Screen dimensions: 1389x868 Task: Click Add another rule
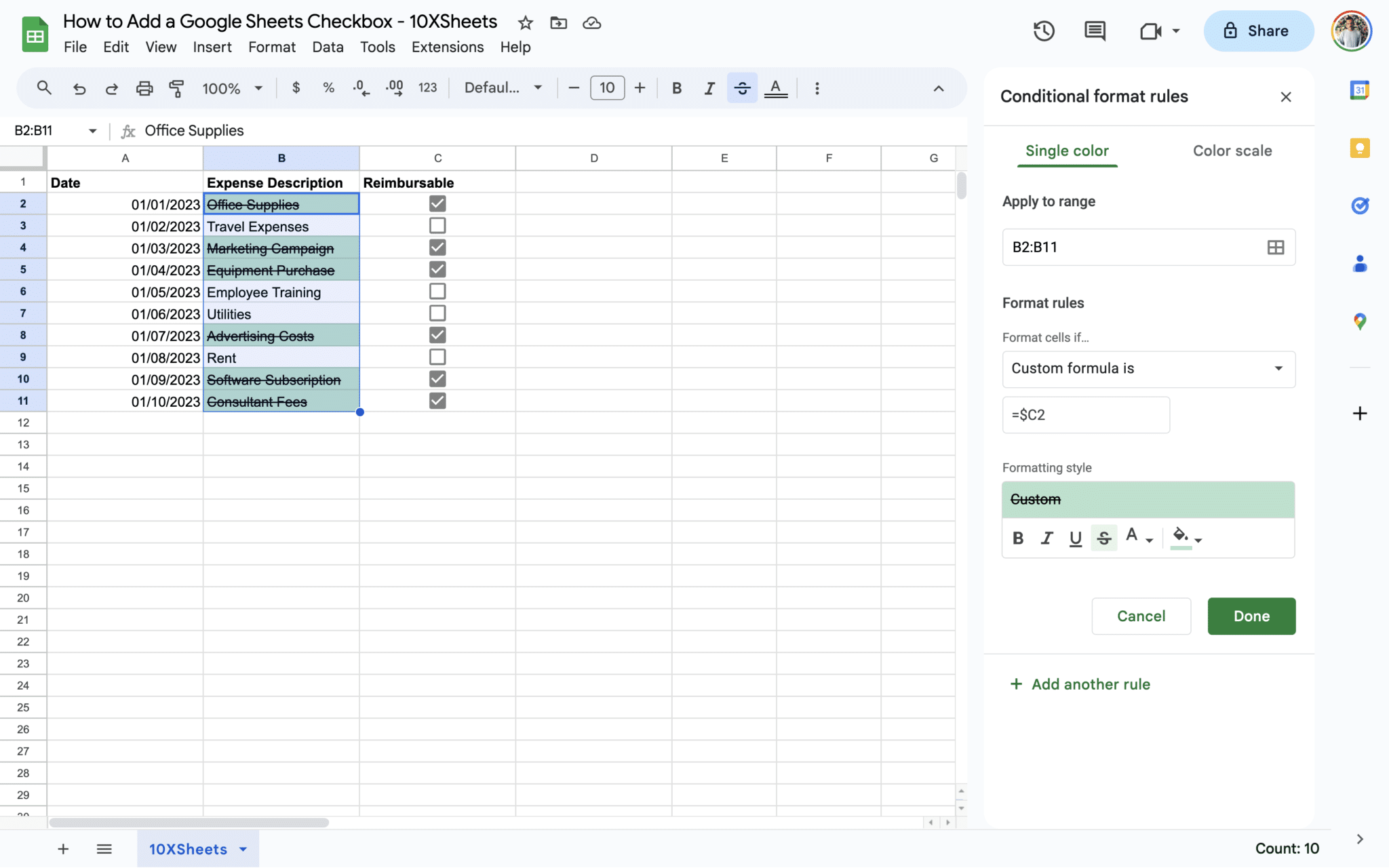coord(1080,684)
